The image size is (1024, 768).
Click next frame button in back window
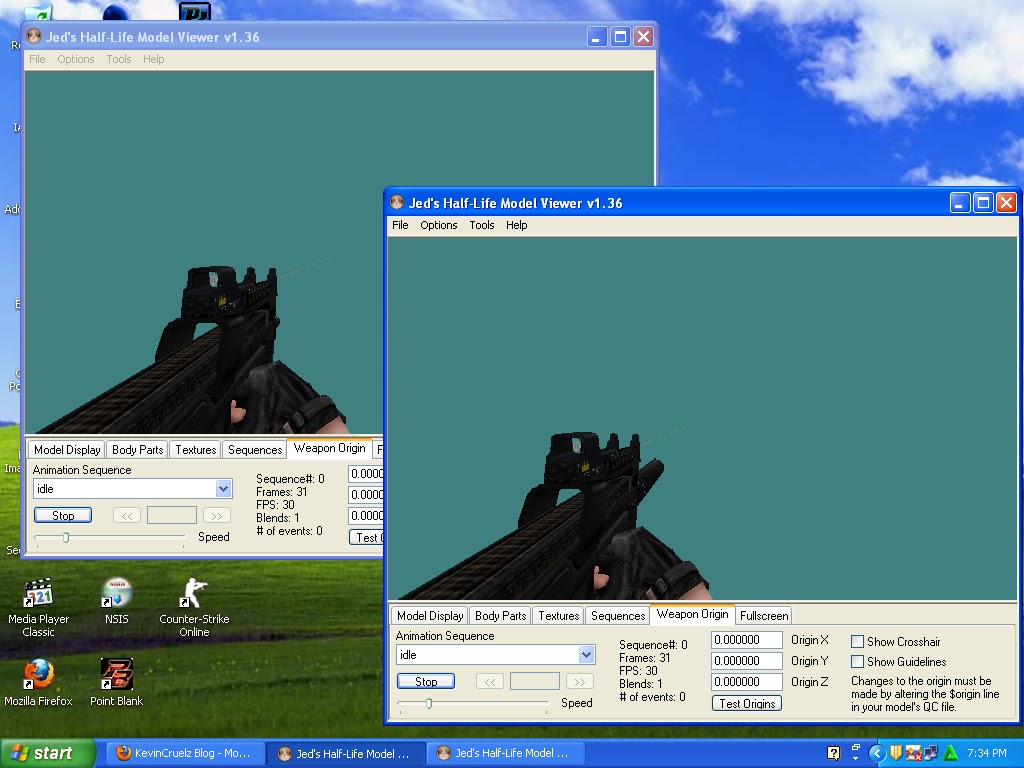click(x=216, y=515)
